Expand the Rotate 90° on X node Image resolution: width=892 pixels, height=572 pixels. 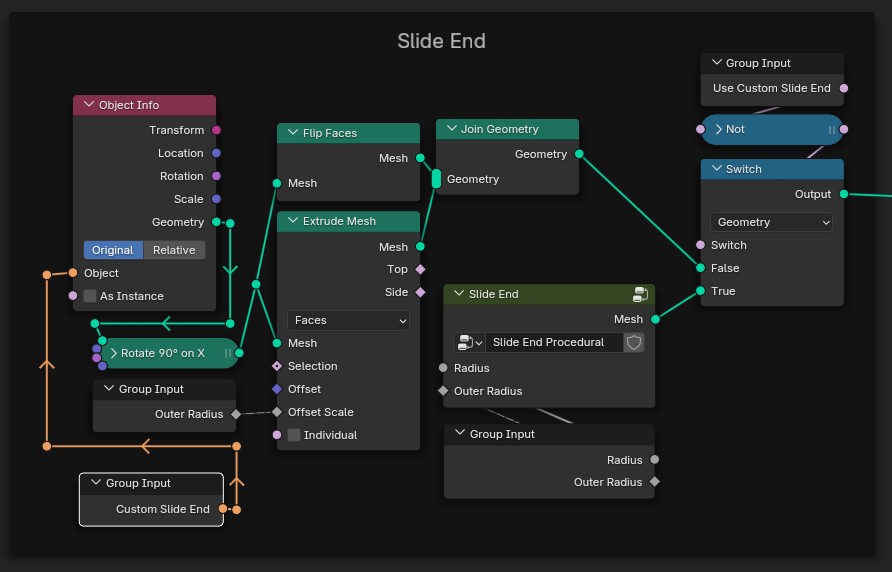coord(114,353)
